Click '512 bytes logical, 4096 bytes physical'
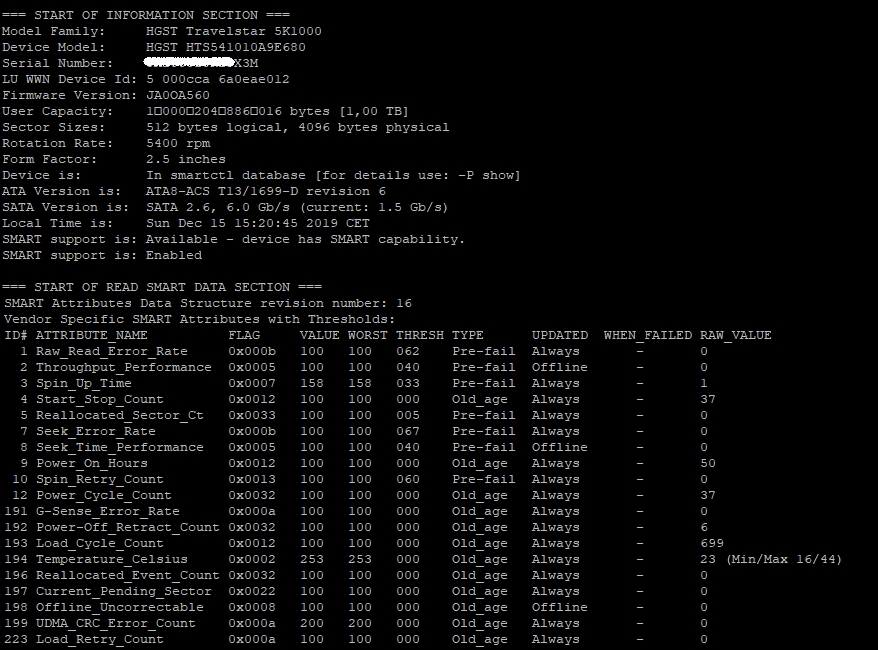Screen dimensions: 878x650 (x=297, y=128)
